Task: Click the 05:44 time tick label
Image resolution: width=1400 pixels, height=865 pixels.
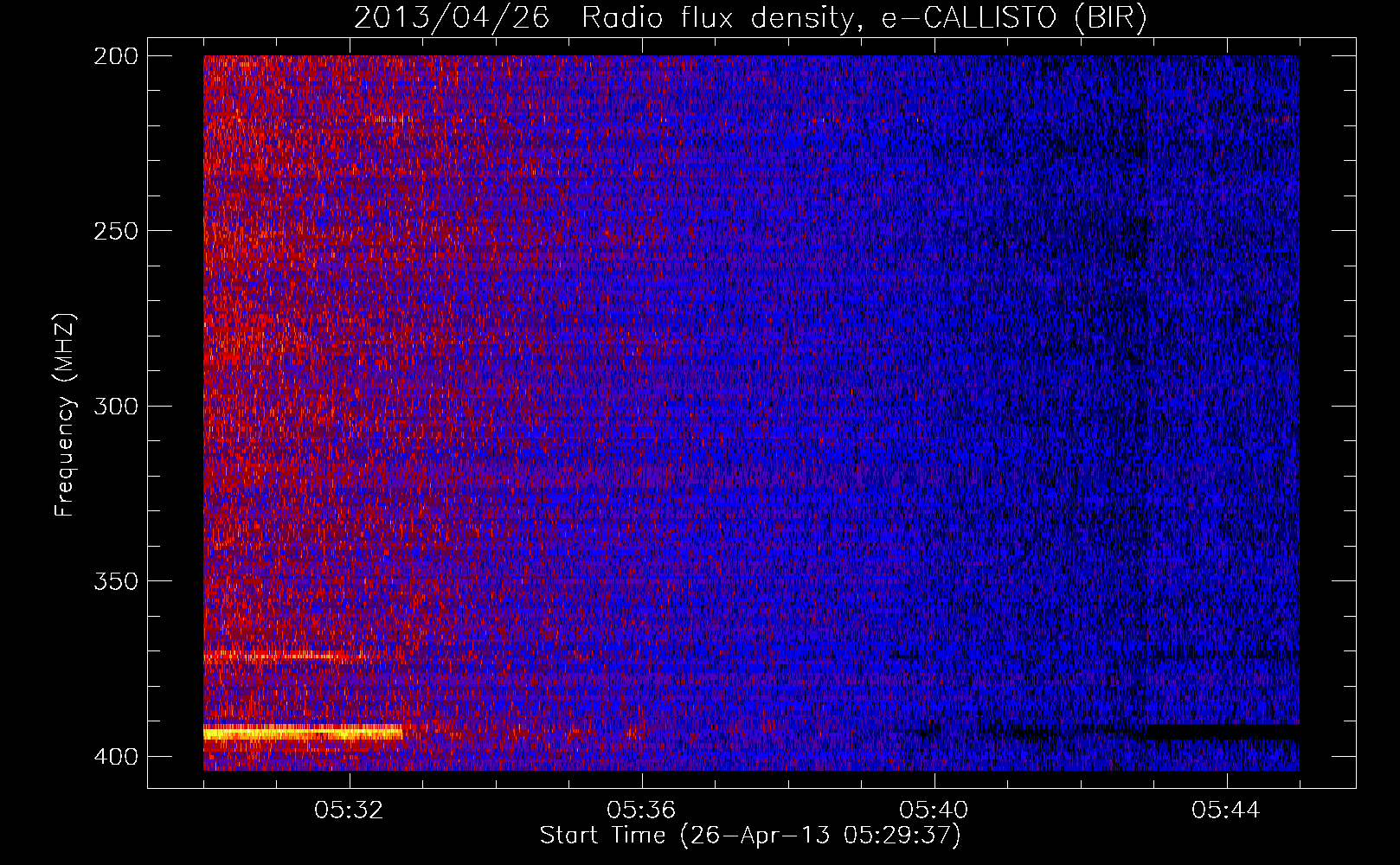Action: click(x=1226, y=811)
